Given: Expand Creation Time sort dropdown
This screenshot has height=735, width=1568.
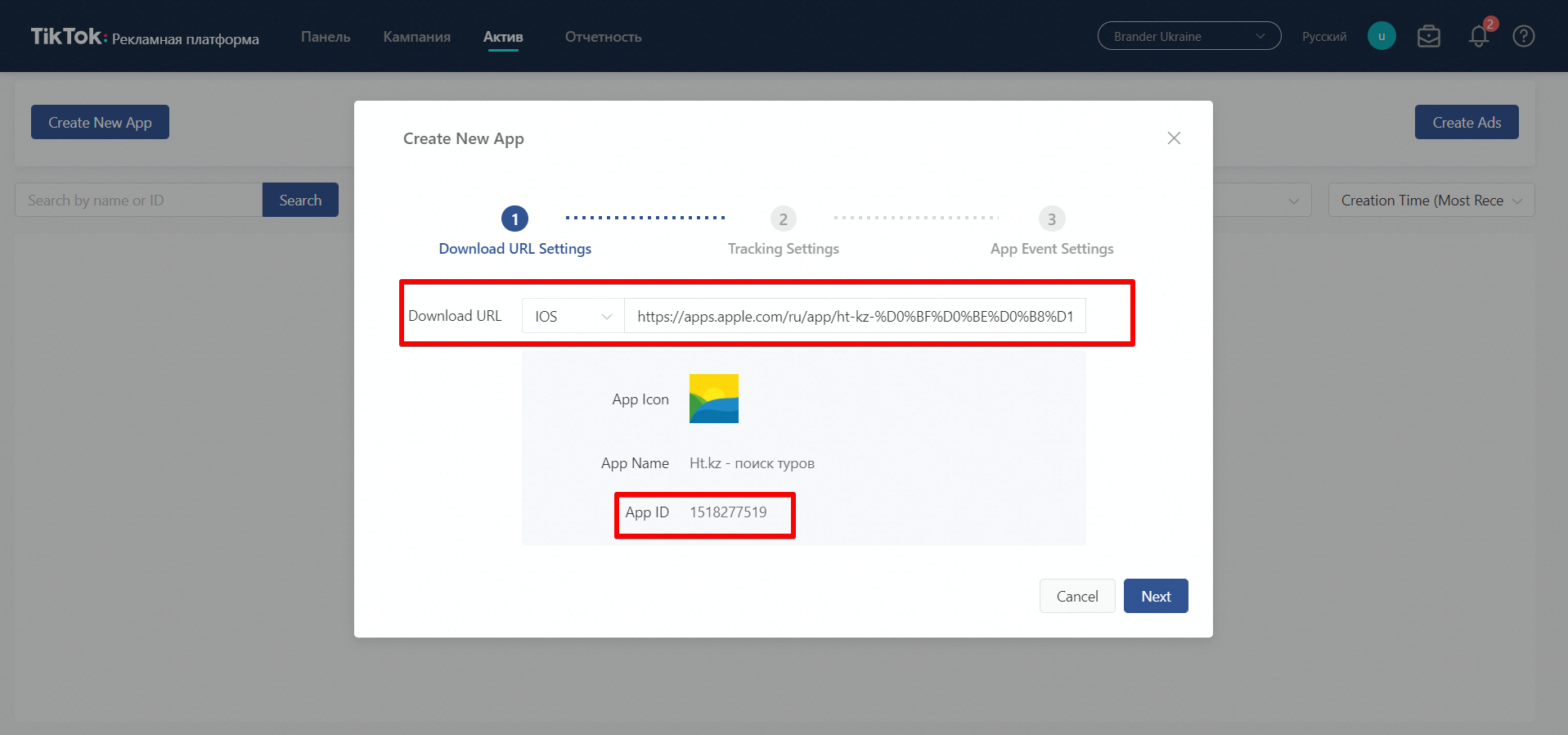Looking at the screenshot, I should [1431, 201].
